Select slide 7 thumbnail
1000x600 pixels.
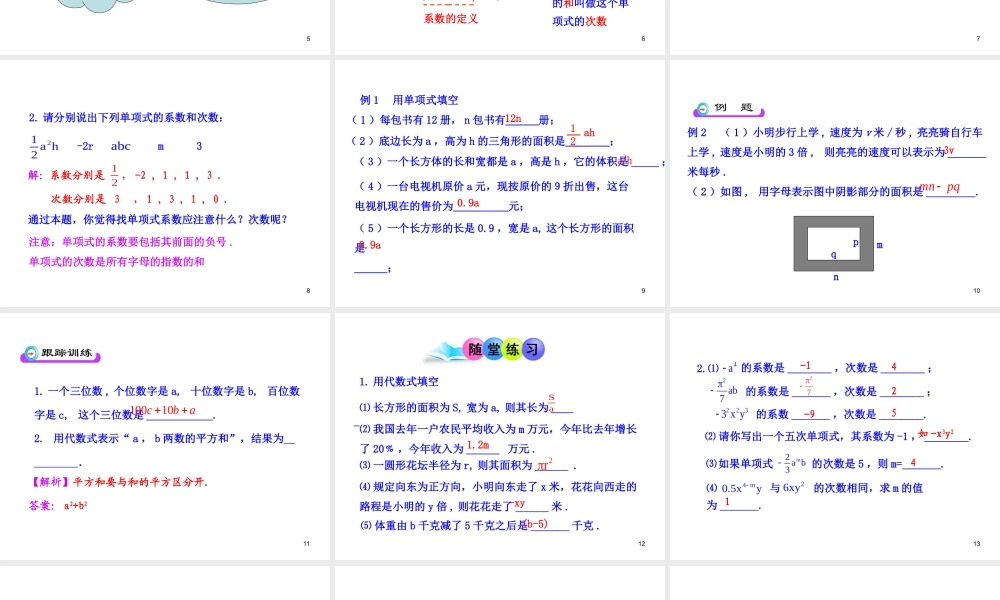click(833, 27)
